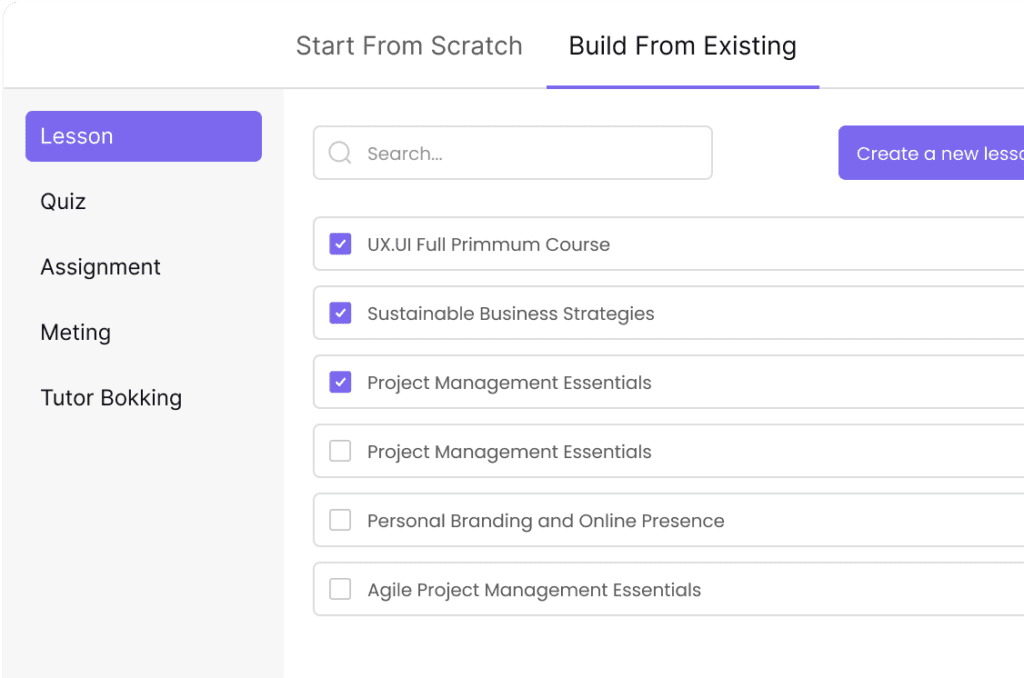Click the Search input field
Viewport: 1024px width, 678px height.
(x=530, y=153)
